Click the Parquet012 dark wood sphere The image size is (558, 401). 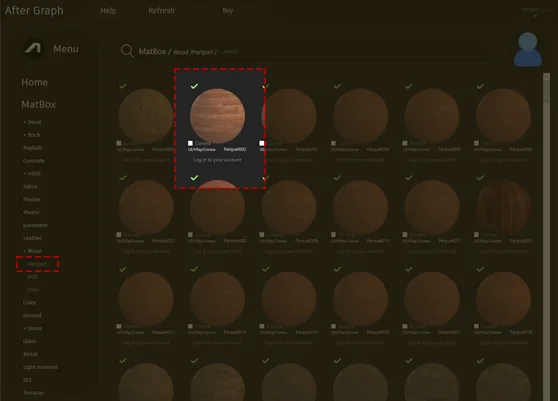[504, 207]
